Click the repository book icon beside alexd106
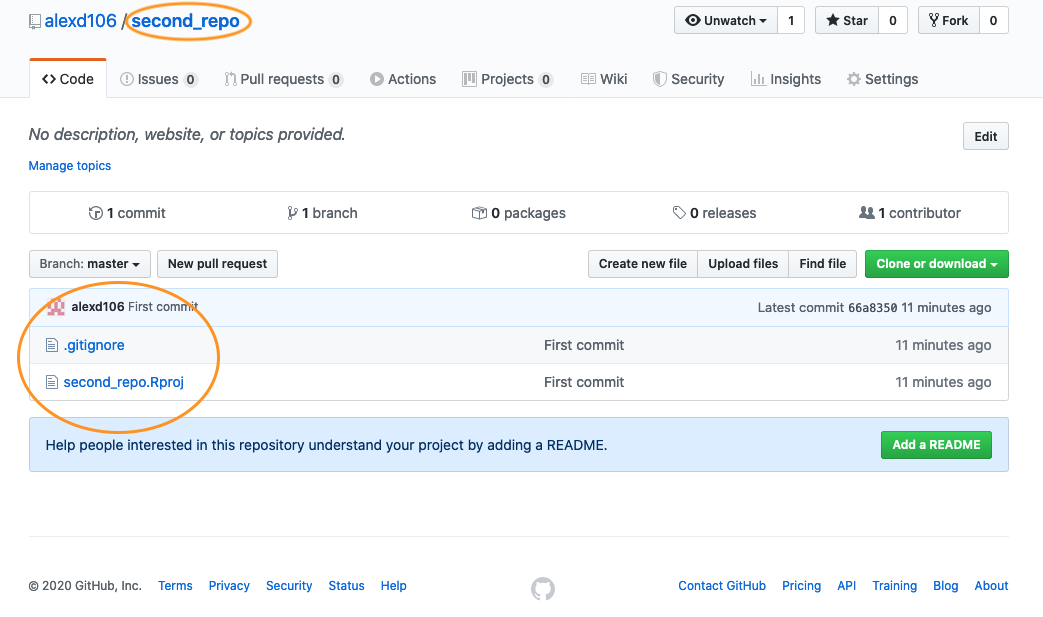This screenshot has width=1043, height=617. point(35,21)
